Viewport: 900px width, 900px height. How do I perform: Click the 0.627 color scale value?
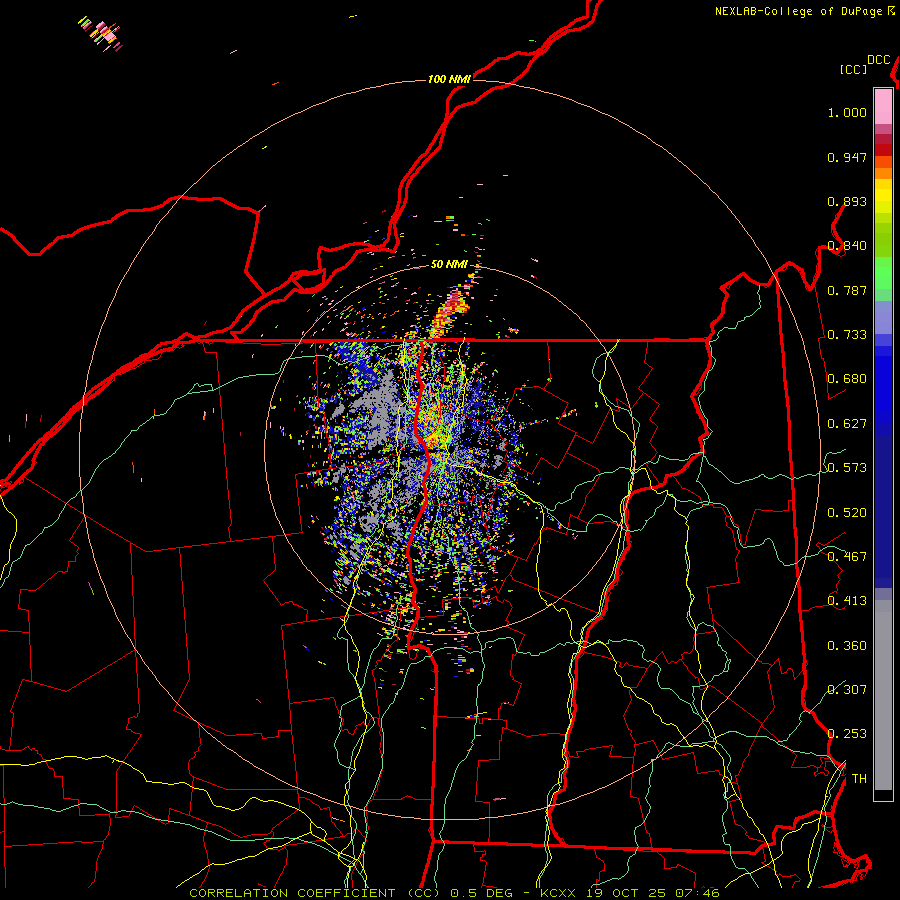pyautogui.click(x=847, y=424)
